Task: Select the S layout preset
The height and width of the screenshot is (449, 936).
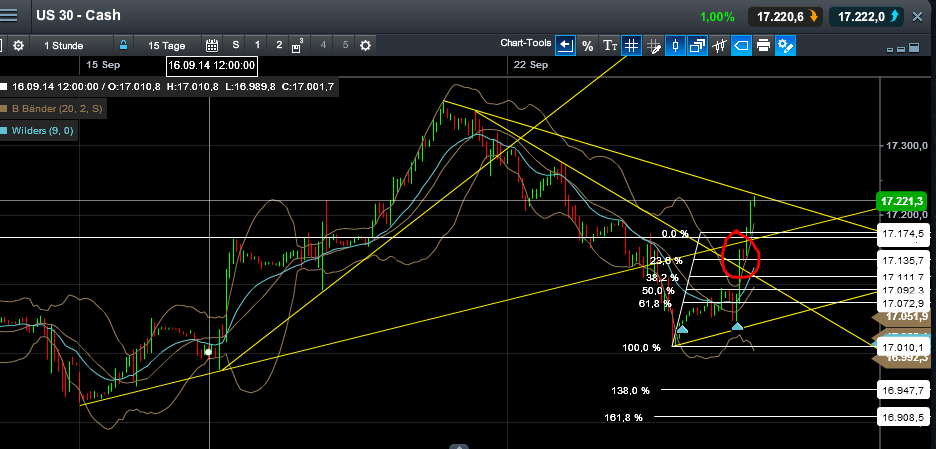Action: click(236, 45)
